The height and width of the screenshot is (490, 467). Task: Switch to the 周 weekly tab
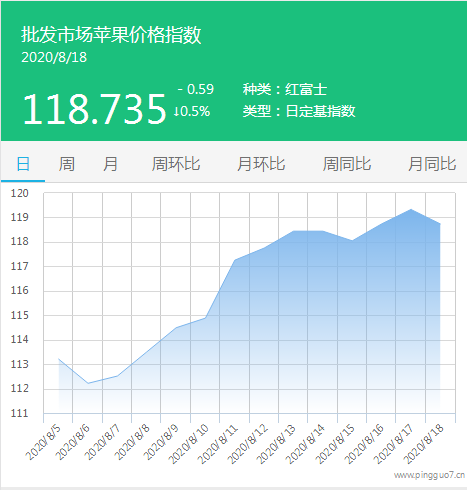(x=67, y=164)
